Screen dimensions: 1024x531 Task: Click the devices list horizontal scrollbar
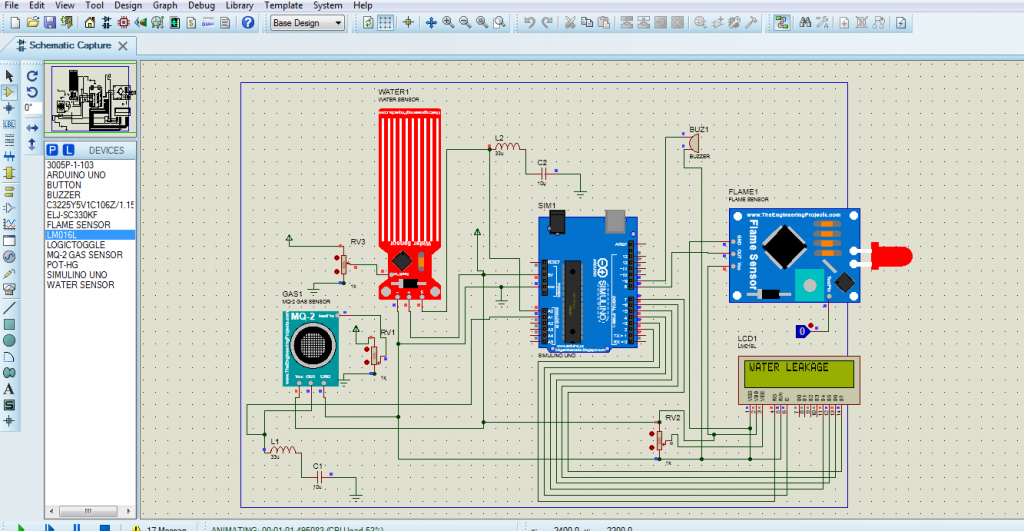point(90,511)
